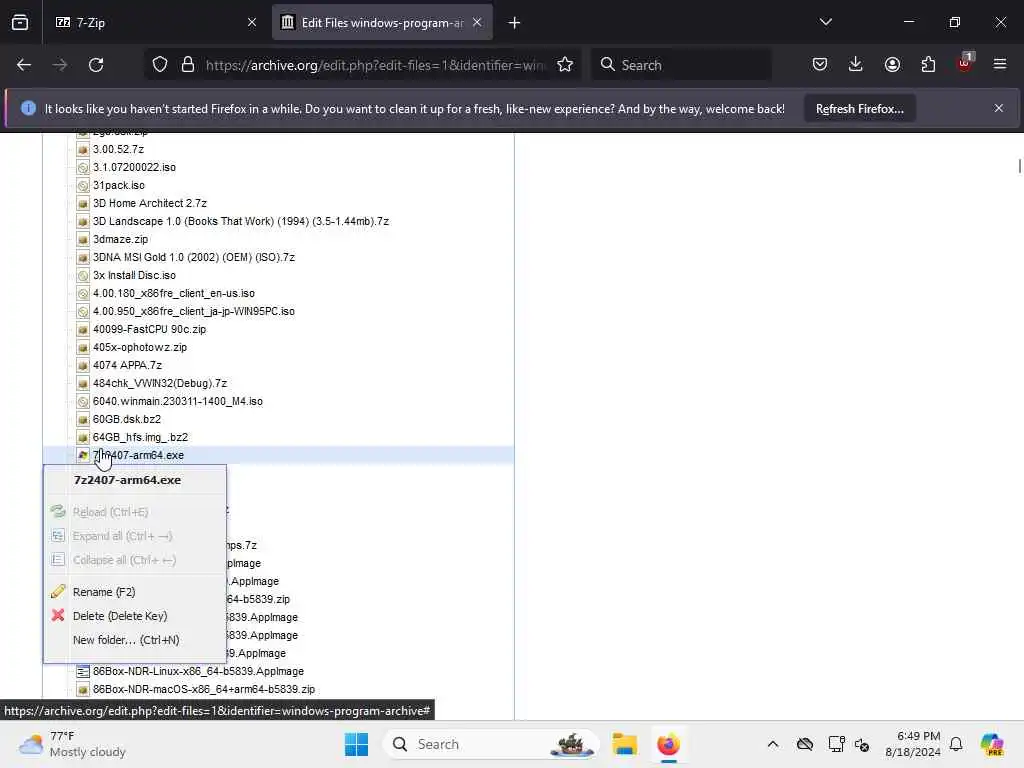Show site tracking protection shield
1024x768 pixels.
pos(160,65)
